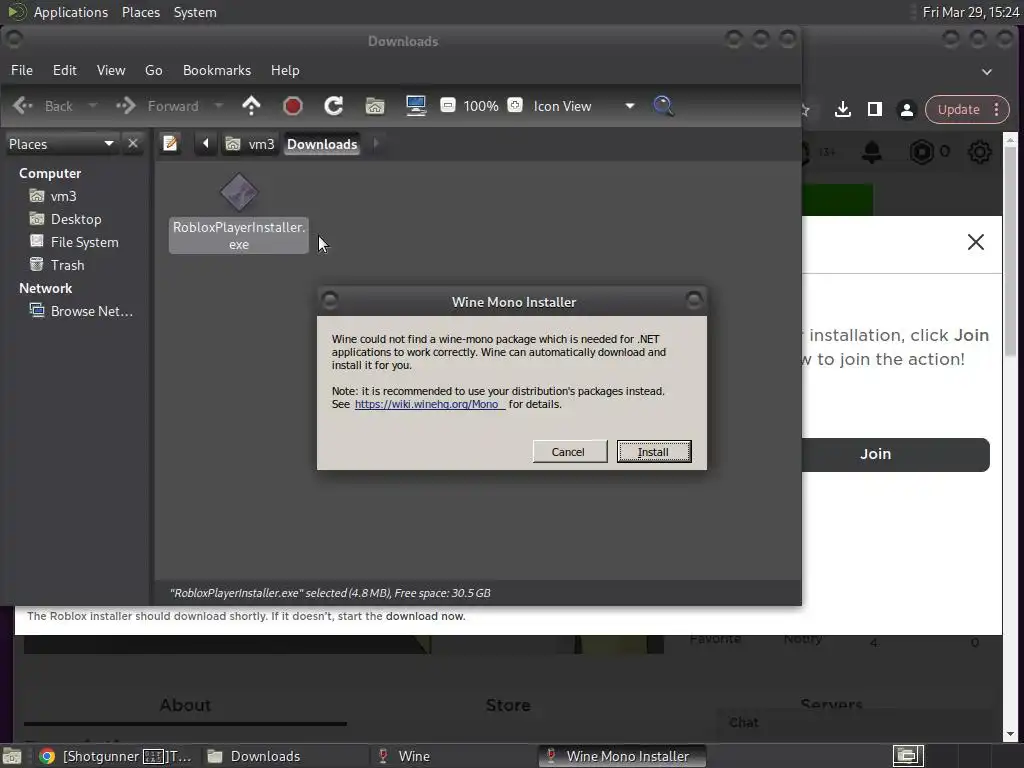
Task: Open the Help menu
Action: pos(285,71)
